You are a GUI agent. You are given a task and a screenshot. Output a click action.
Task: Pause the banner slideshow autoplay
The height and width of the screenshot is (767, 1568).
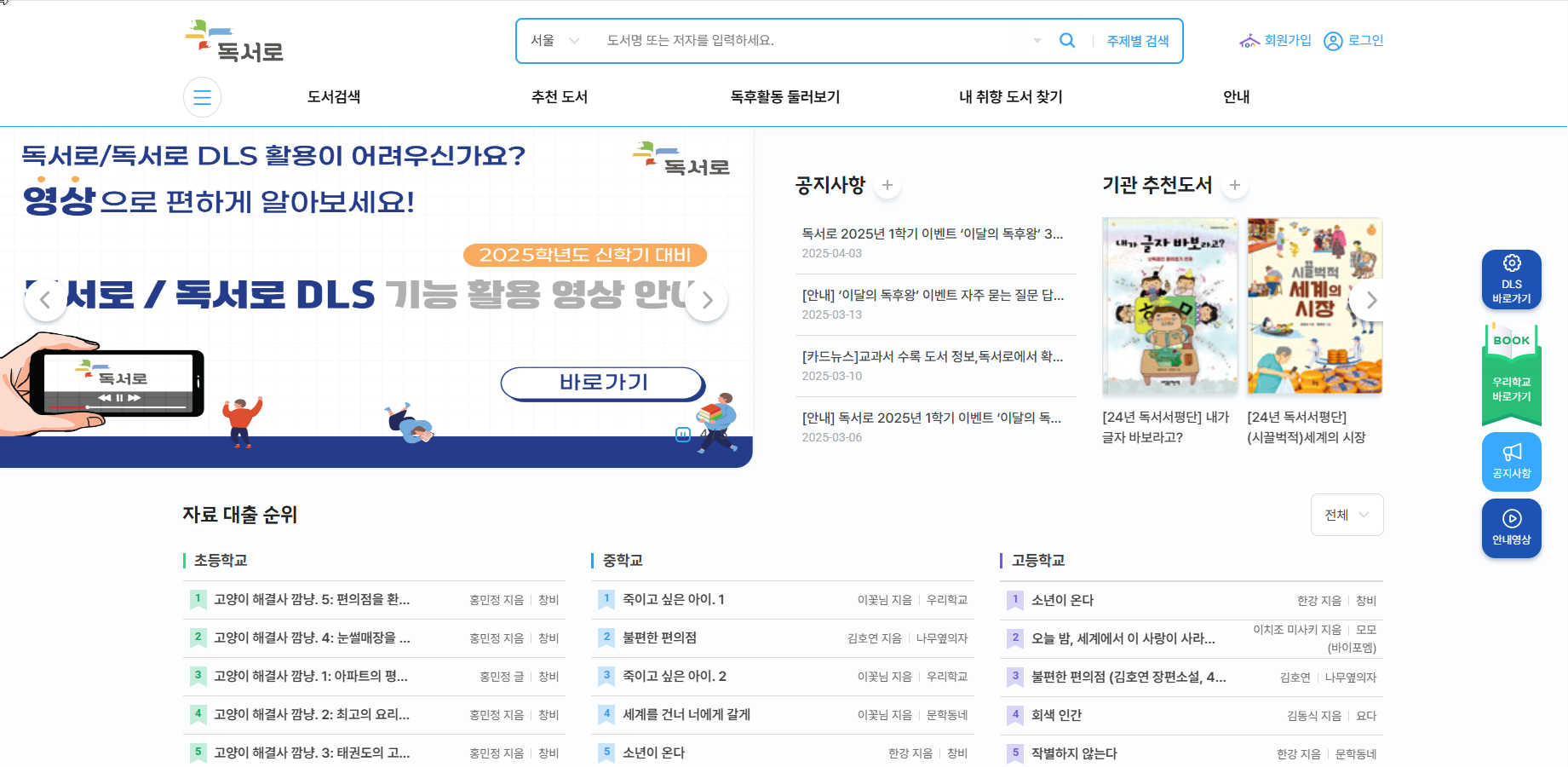coord(683,435)
